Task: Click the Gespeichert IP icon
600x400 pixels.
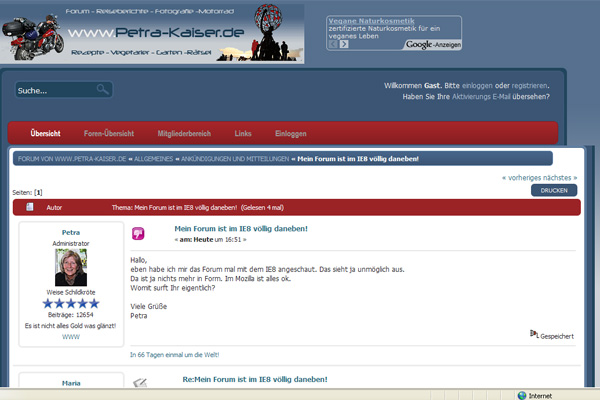Action: click(x=534, y=334)
